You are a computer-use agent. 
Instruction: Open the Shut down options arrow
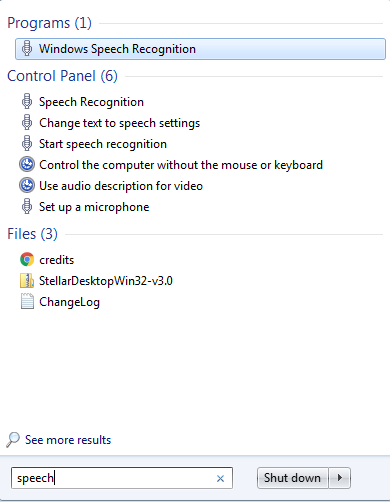[x=340, y=478]
